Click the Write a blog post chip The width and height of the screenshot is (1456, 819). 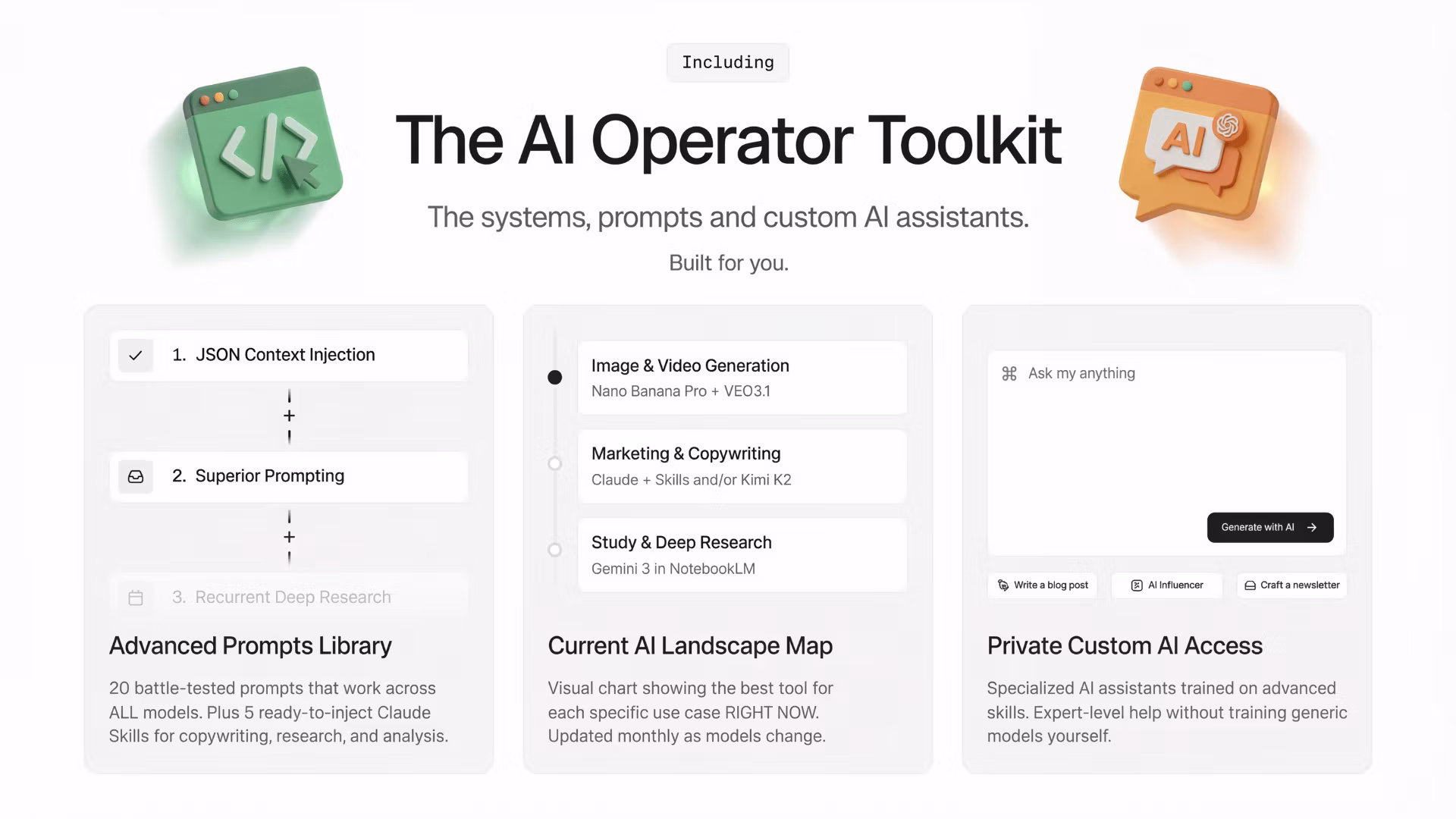(x=1043, y=585)
